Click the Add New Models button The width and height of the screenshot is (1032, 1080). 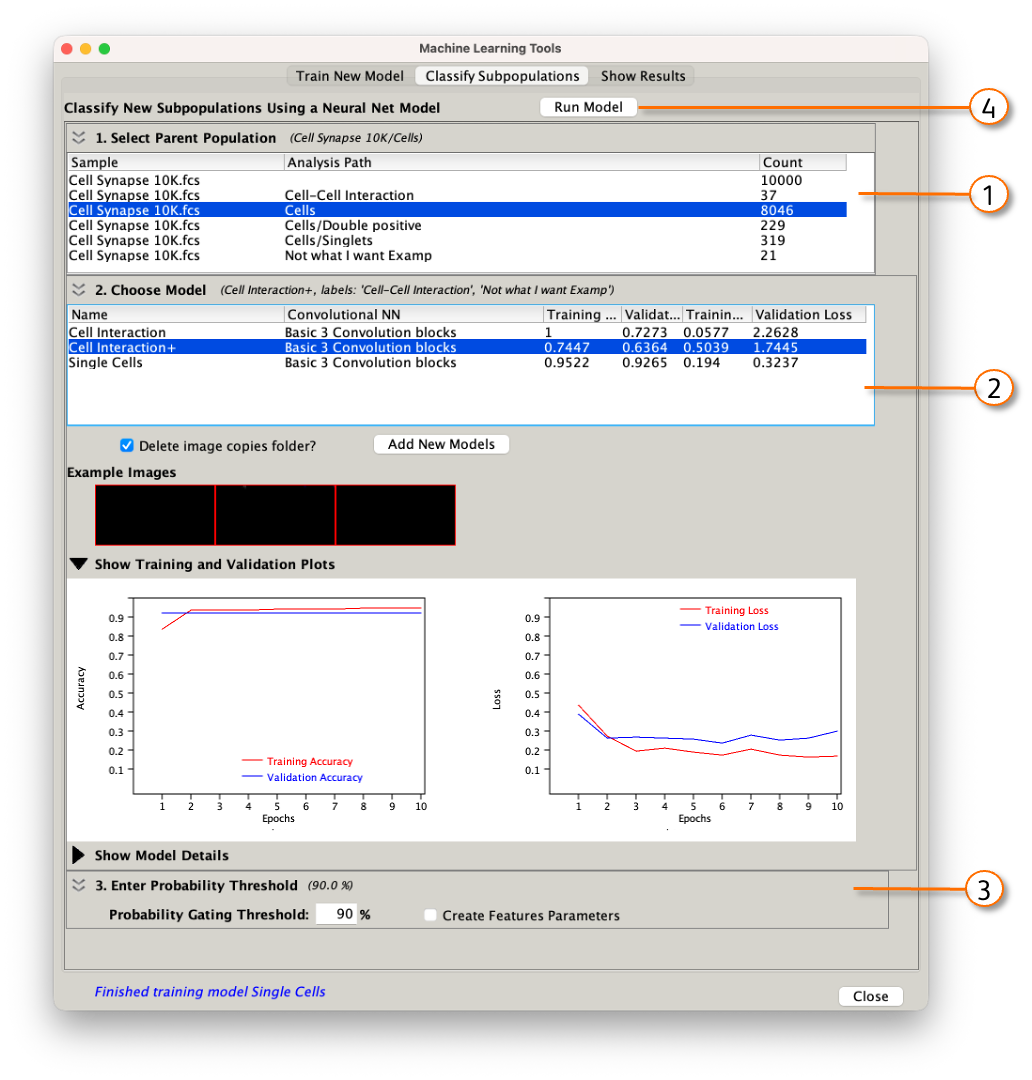[x=441, y=444]
